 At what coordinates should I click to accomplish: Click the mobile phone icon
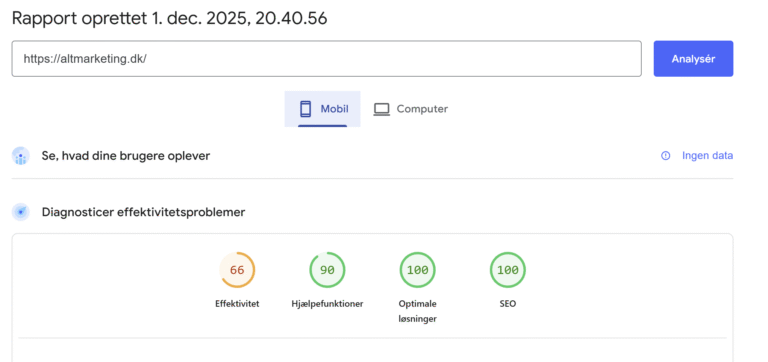point(306,109)
